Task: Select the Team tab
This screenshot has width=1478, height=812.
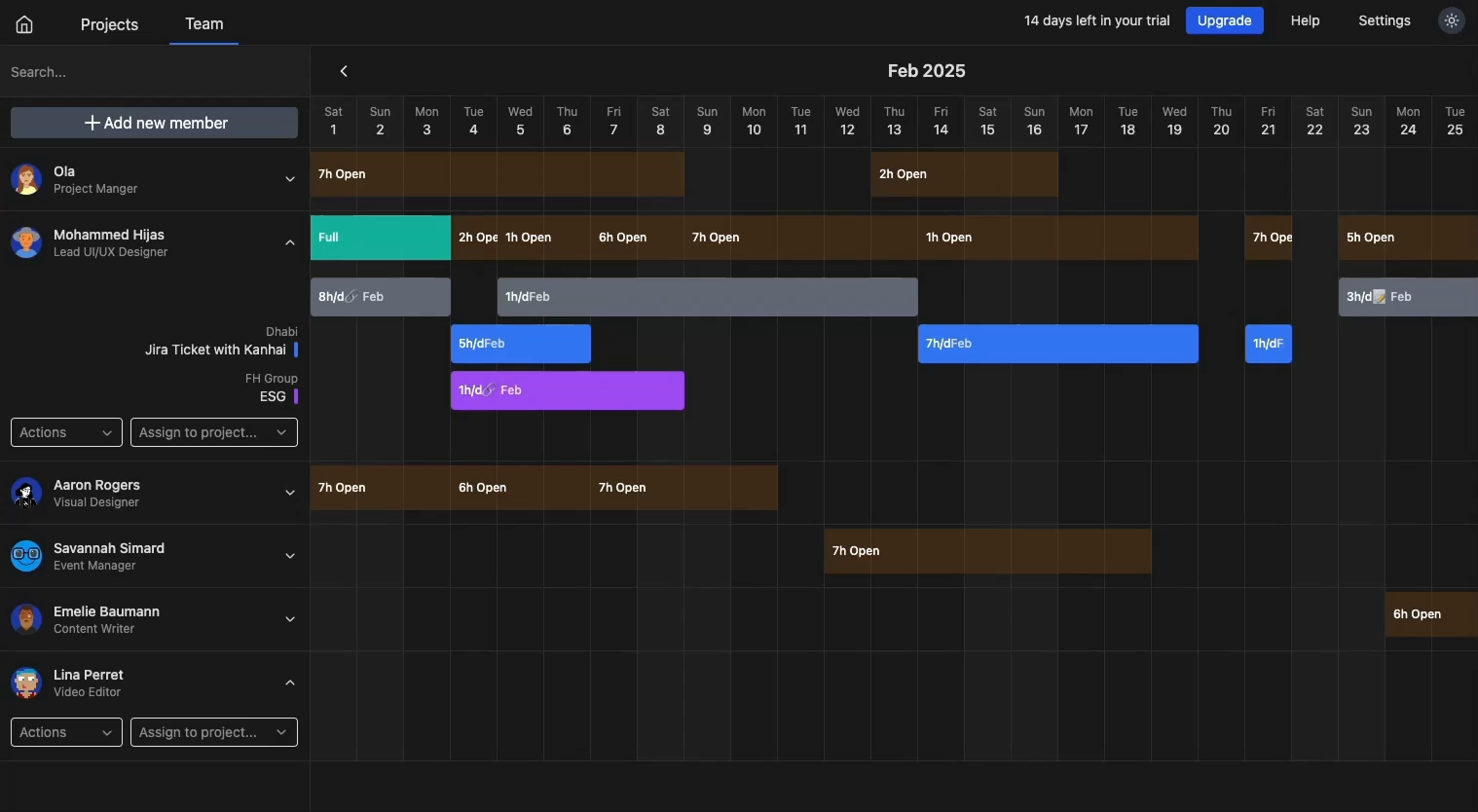Action: click(204, 23)
